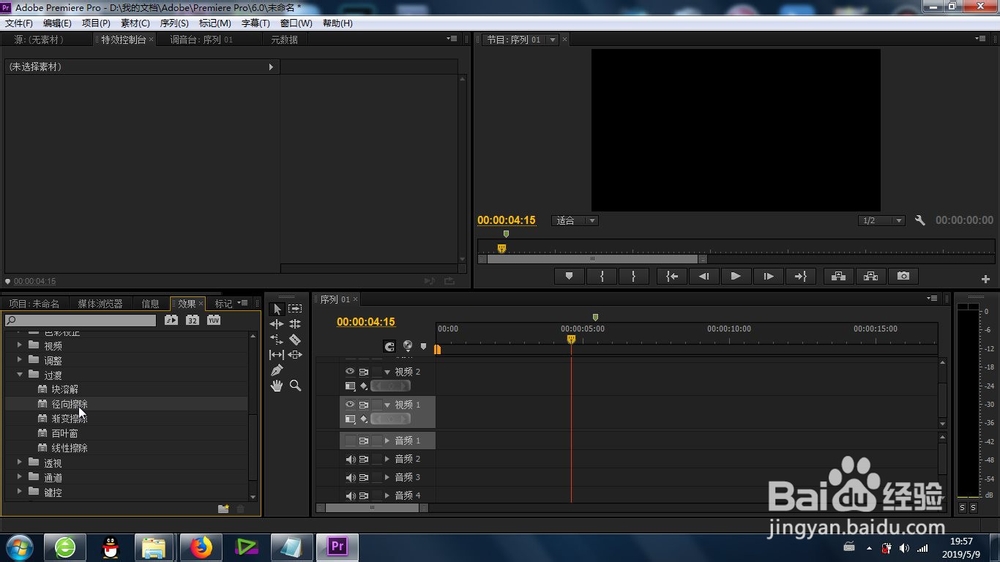Filter effects by YUV icon

(214, 320)
